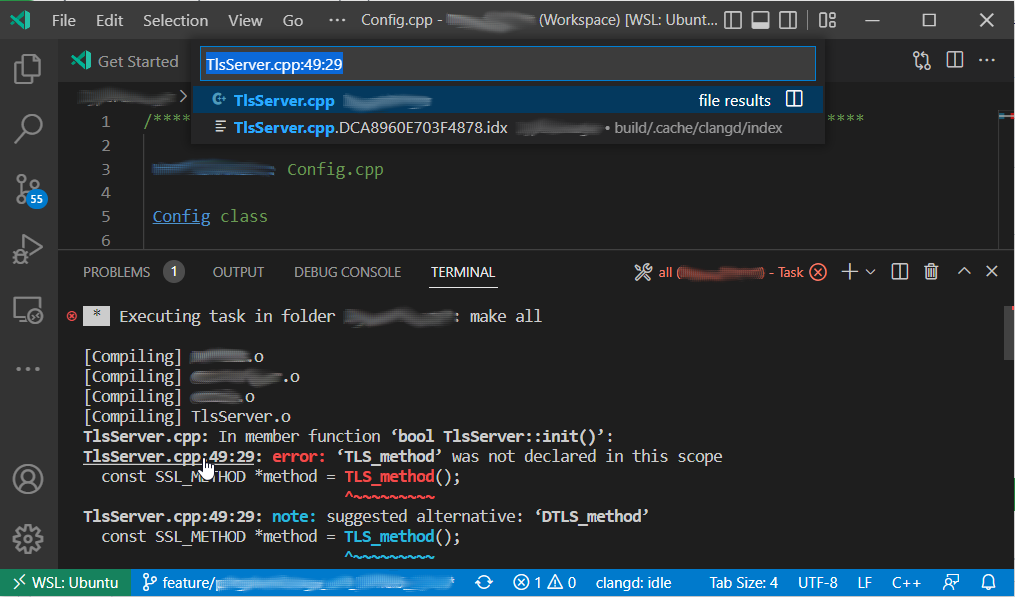
Task: Maximize the panel with the chevron icon
Action: click(963, 271)
